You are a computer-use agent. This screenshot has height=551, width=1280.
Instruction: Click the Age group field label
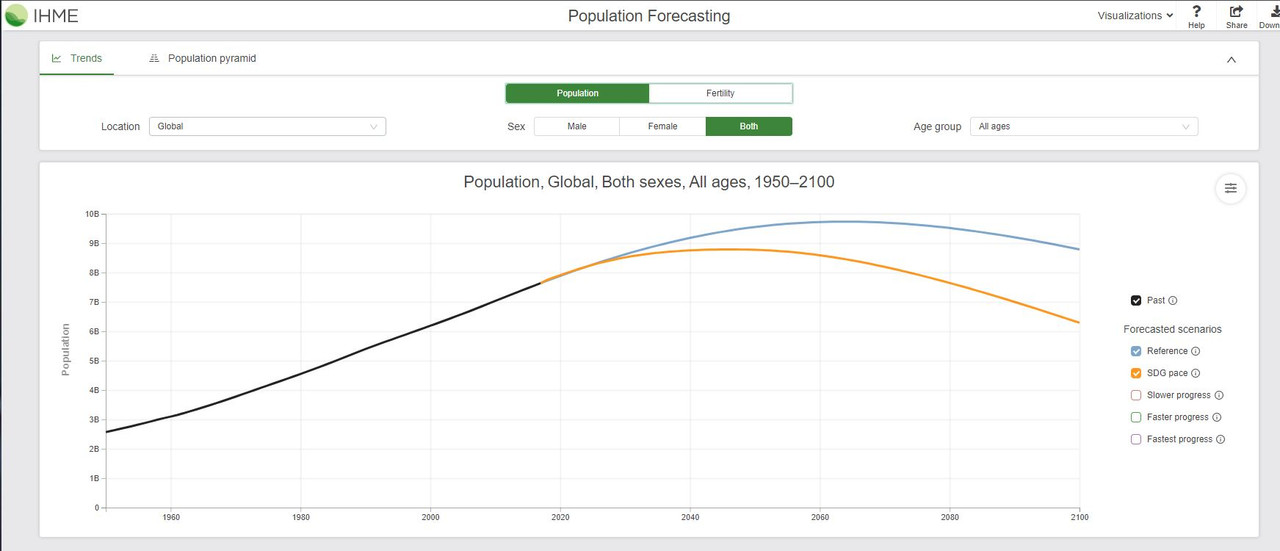pyautogui.click(x=937, y=127)
